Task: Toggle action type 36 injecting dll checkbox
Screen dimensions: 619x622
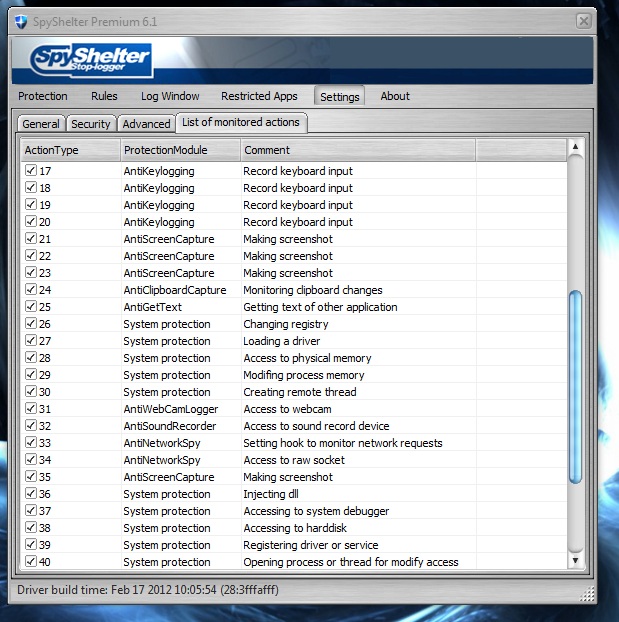Action: pyautogui.click(x=31, y=494)
